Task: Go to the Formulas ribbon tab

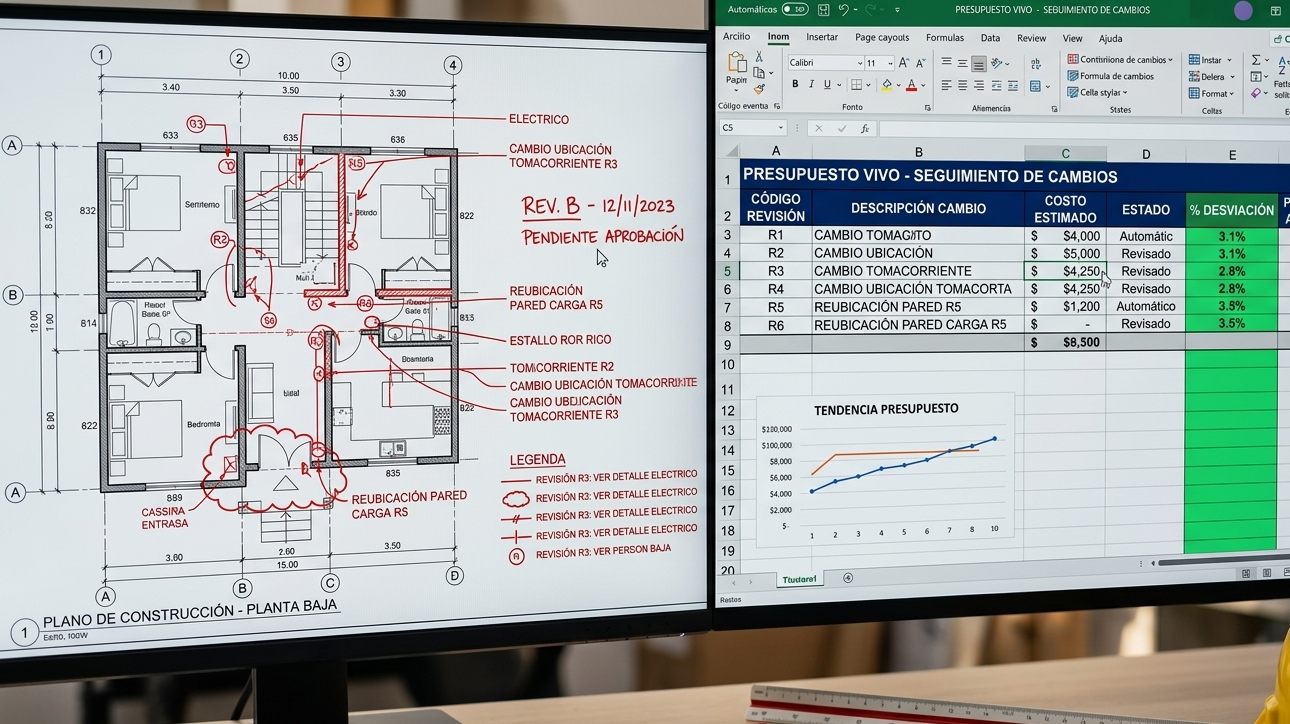Action: [x=945, y=38]
